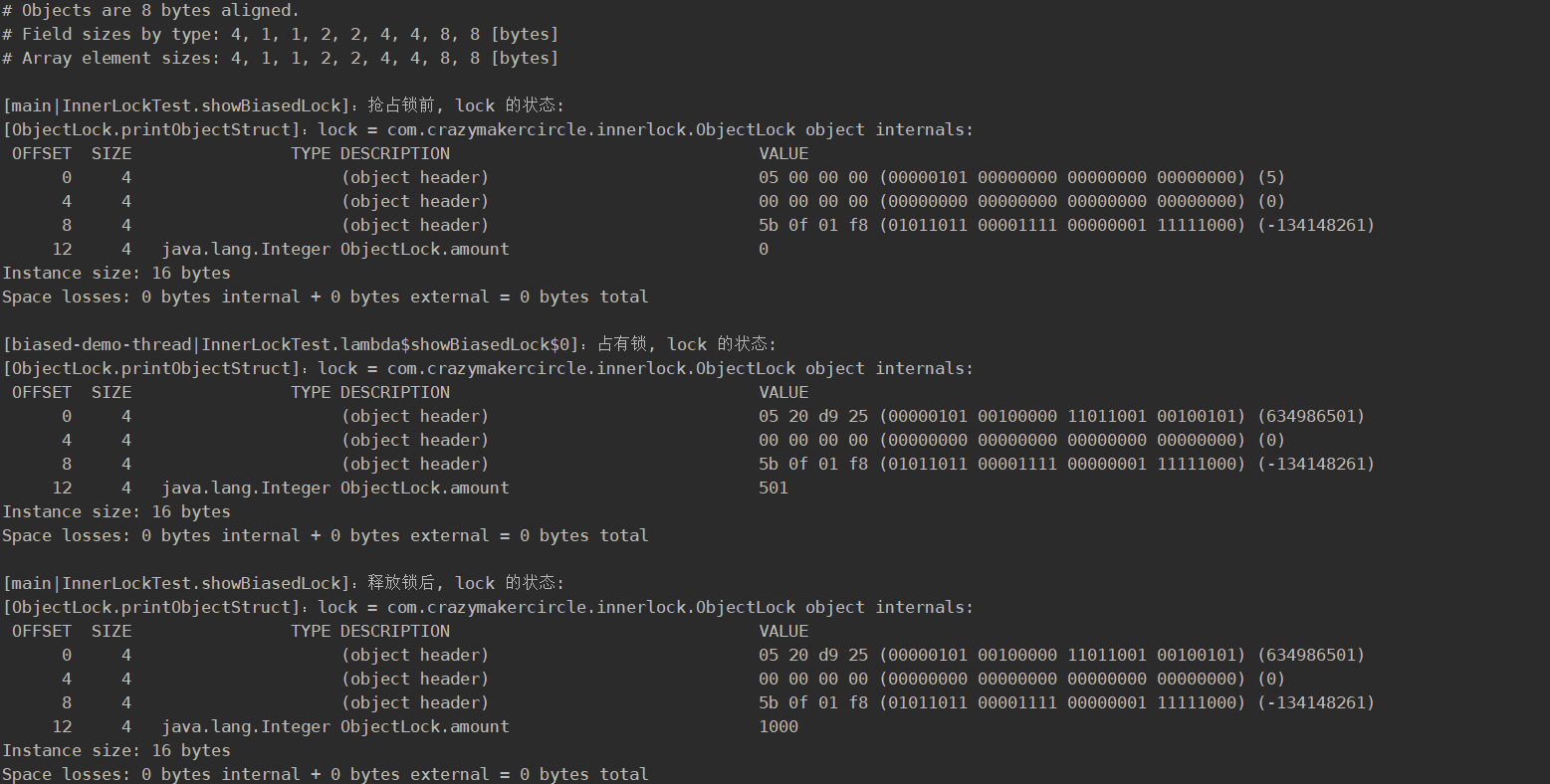Click the 'Array element sizes' line
The width and height of the screenshot is (1550, 784).
pos(279,58)
